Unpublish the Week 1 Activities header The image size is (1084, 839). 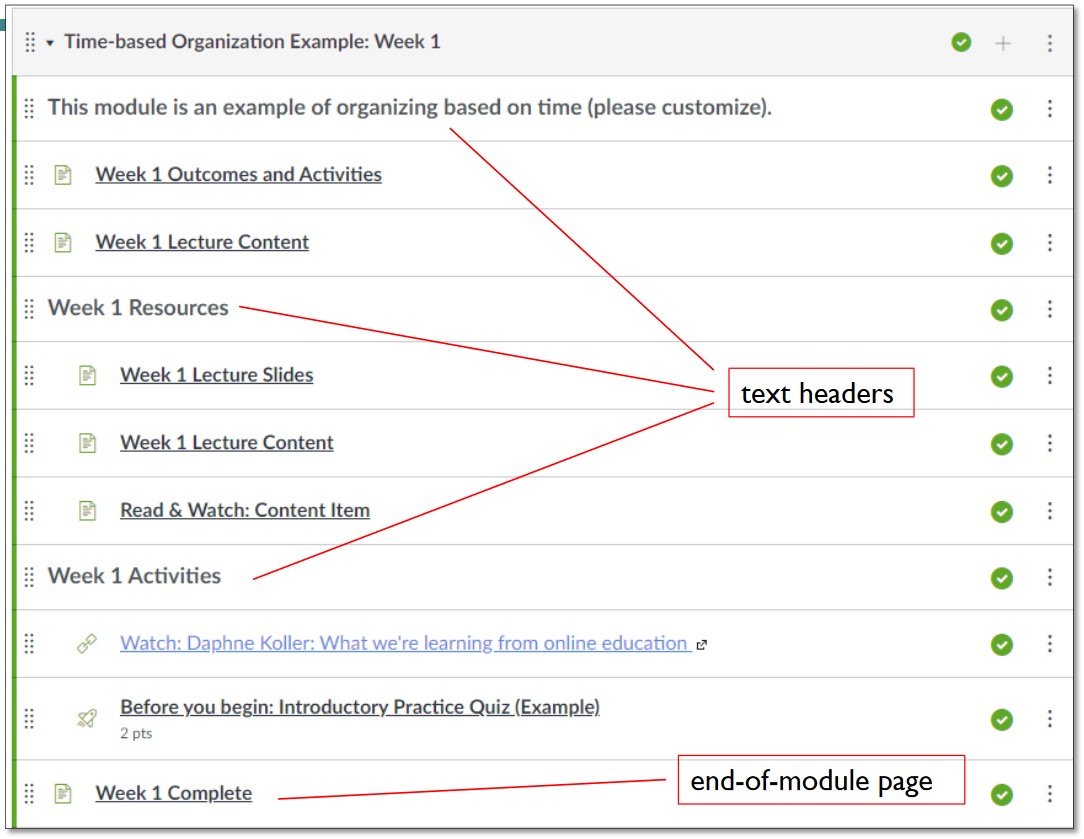[1002, 578]
